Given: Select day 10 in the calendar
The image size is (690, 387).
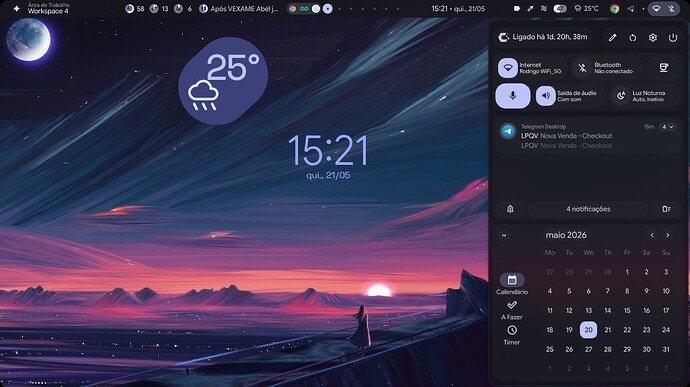Looking at the screenshot, I should pos(666,291).
